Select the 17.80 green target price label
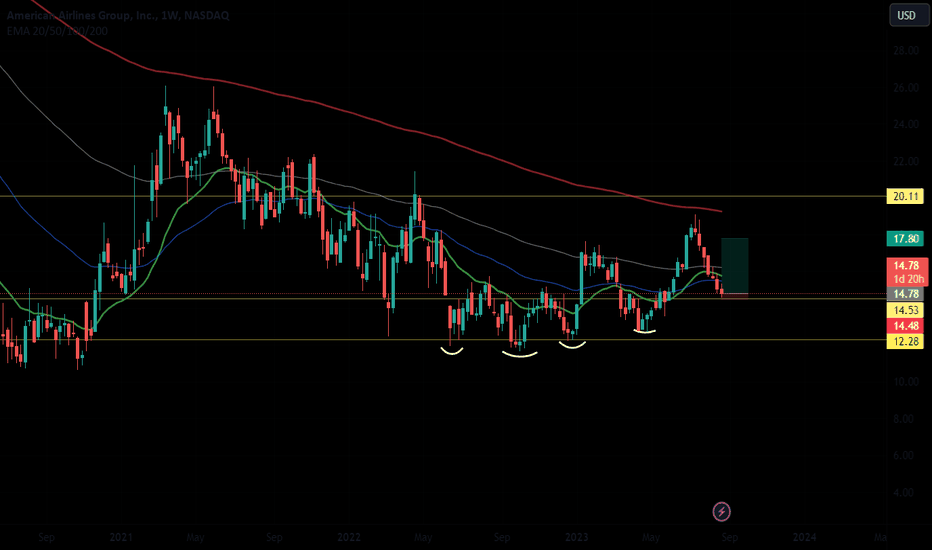 coord(905,238)
